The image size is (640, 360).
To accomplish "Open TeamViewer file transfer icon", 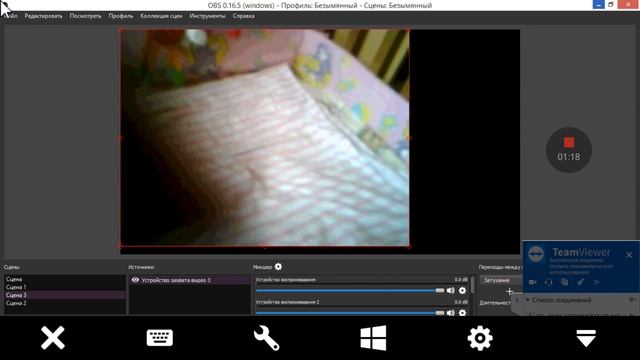I will tap(564, 282).
